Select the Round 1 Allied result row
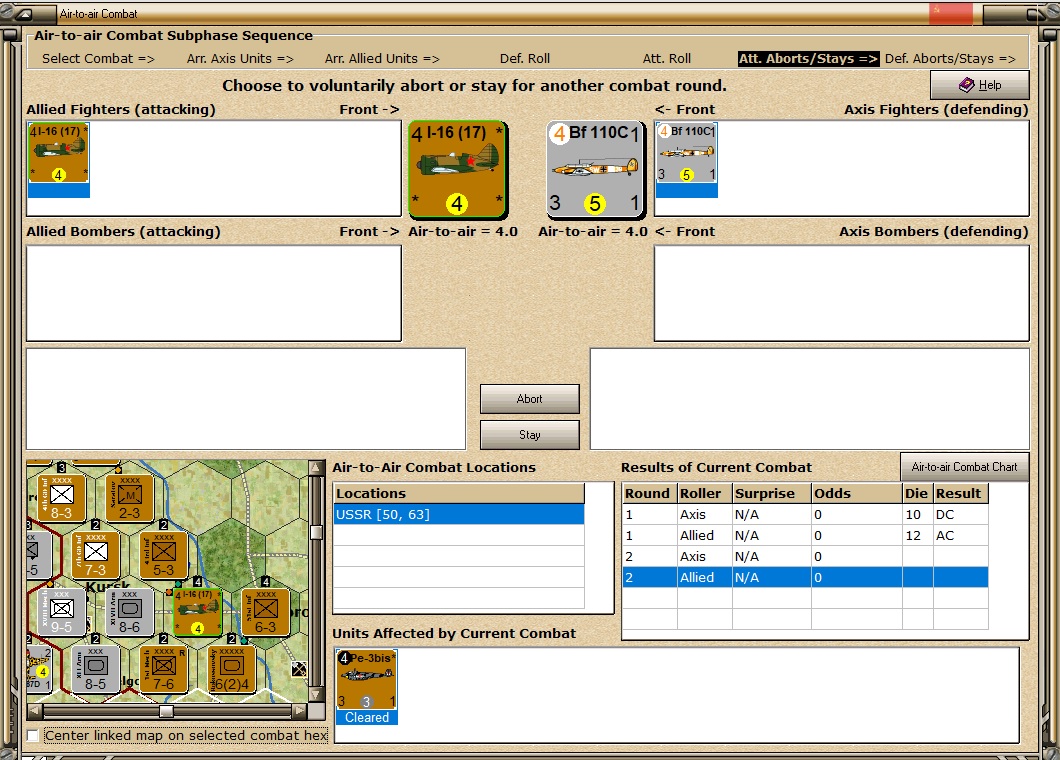Image resolution: width=1060 pixels, height=760 pixels. point(805,536)
